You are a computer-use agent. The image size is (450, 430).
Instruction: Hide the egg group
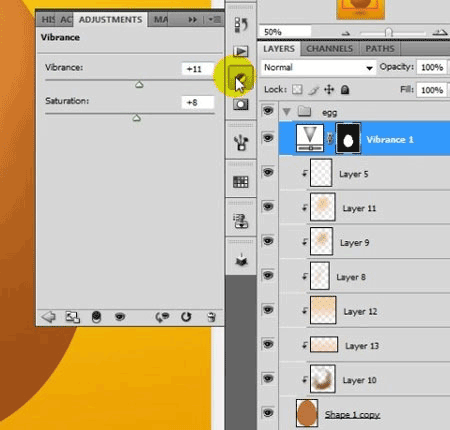pyautogui.click(x=268, y=110)
